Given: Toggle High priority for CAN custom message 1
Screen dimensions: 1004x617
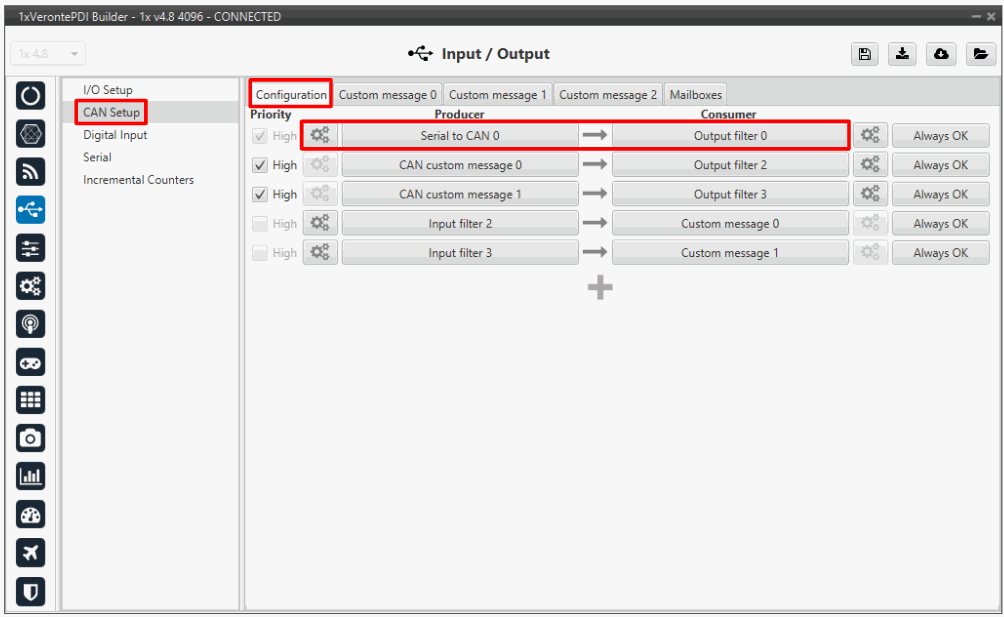Looking at the screenshot, I should tap(261, 194).
